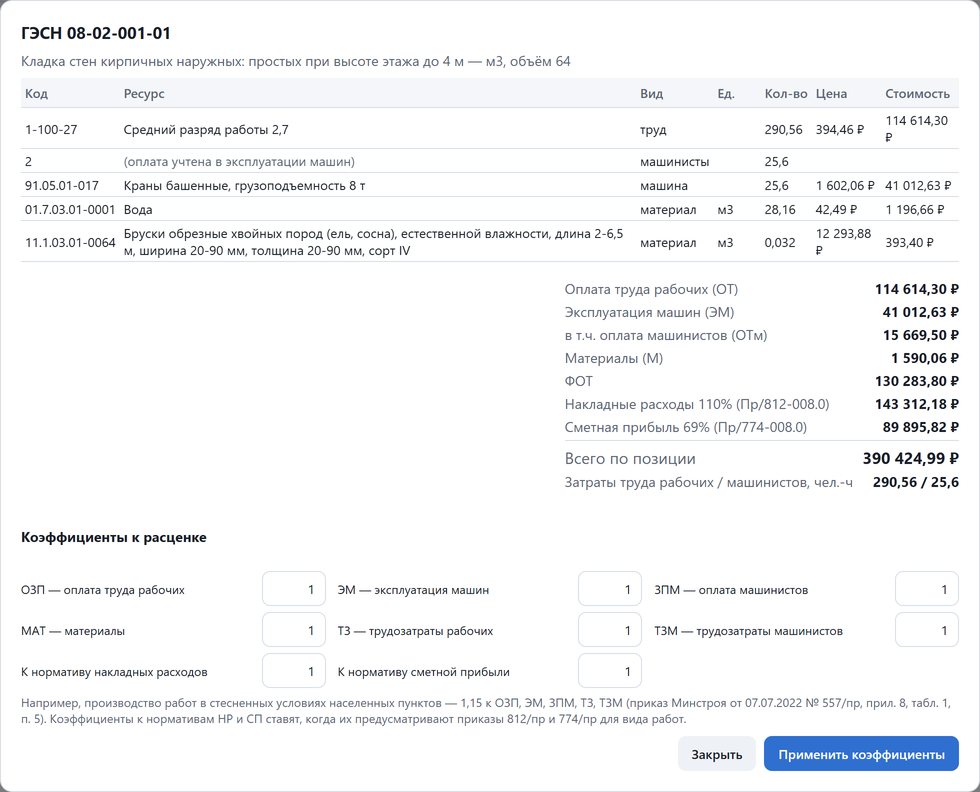The height and width of the screenshot is (792, 980).
Task: Select Краны башенные resource name
Action: pos(244,186)
